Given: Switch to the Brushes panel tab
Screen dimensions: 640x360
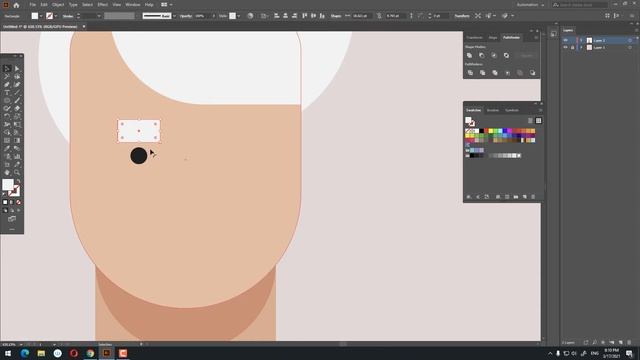Looking at the screenshot, I should pyautogui.click(x=493, y=110).
